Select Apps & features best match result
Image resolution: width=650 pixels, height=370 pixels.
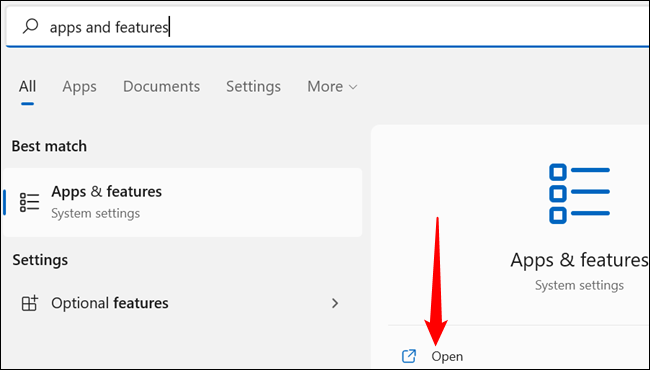tap(182, 202)
